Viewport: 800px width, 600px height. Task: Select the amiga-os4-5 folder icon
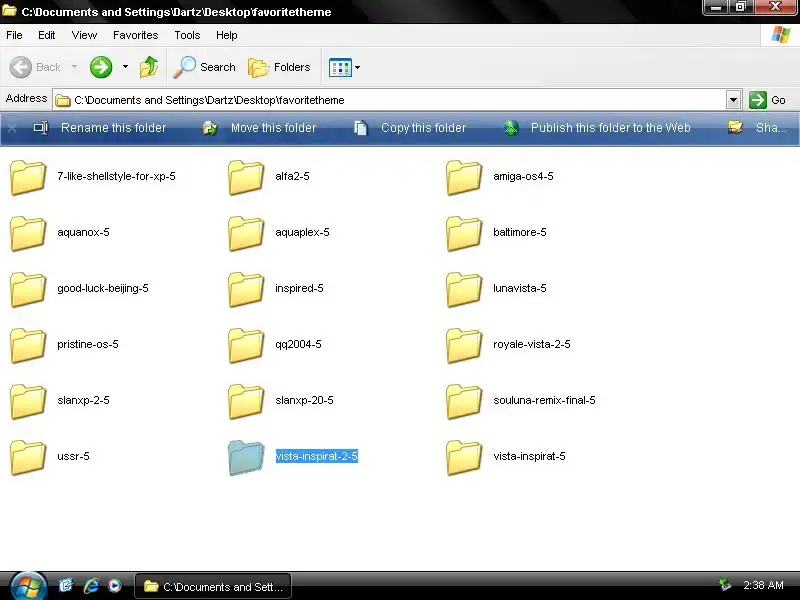pyautogui.click(x=464, y=177)
